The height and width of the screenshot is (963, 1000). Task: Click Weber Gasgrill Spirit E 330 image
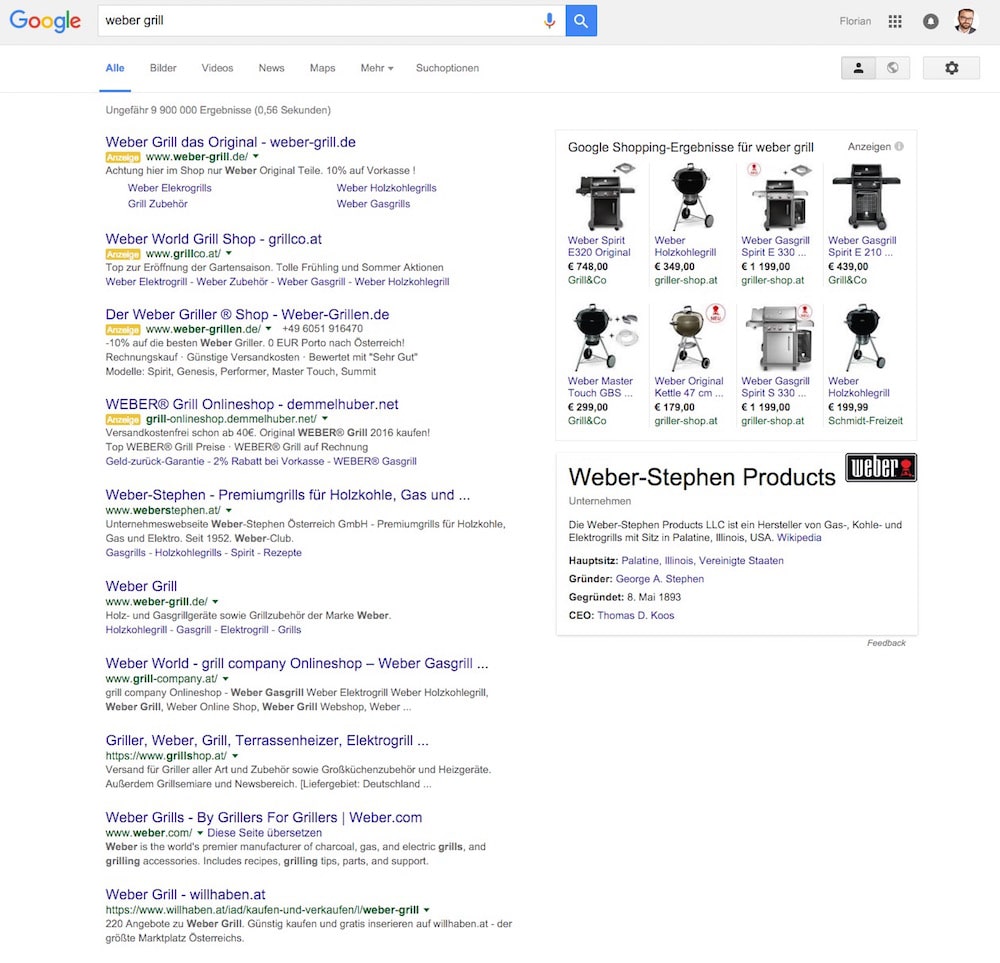(778, 196)
